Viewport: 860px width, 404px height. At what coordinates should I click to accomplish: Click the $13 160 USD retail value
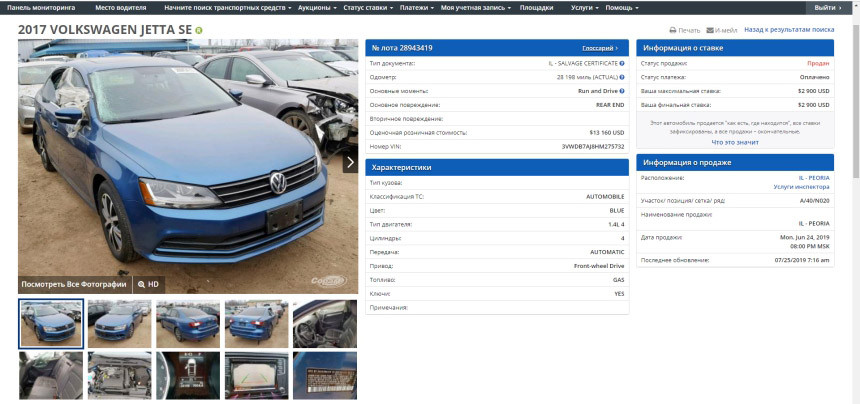click(x=607, y=133)
